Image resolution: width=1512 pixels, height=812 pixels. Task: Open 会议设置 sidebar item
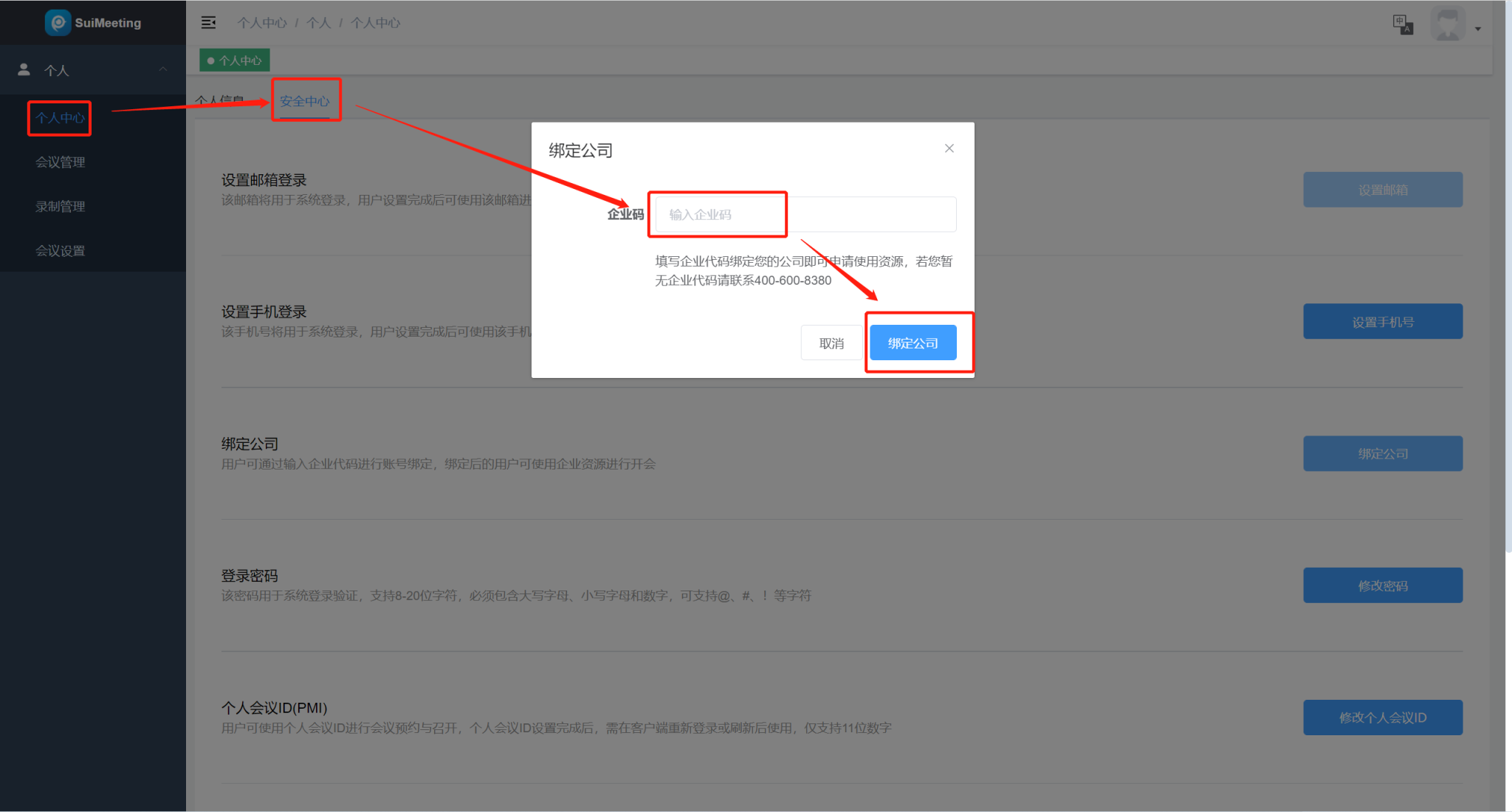click(x=61, y=251)
